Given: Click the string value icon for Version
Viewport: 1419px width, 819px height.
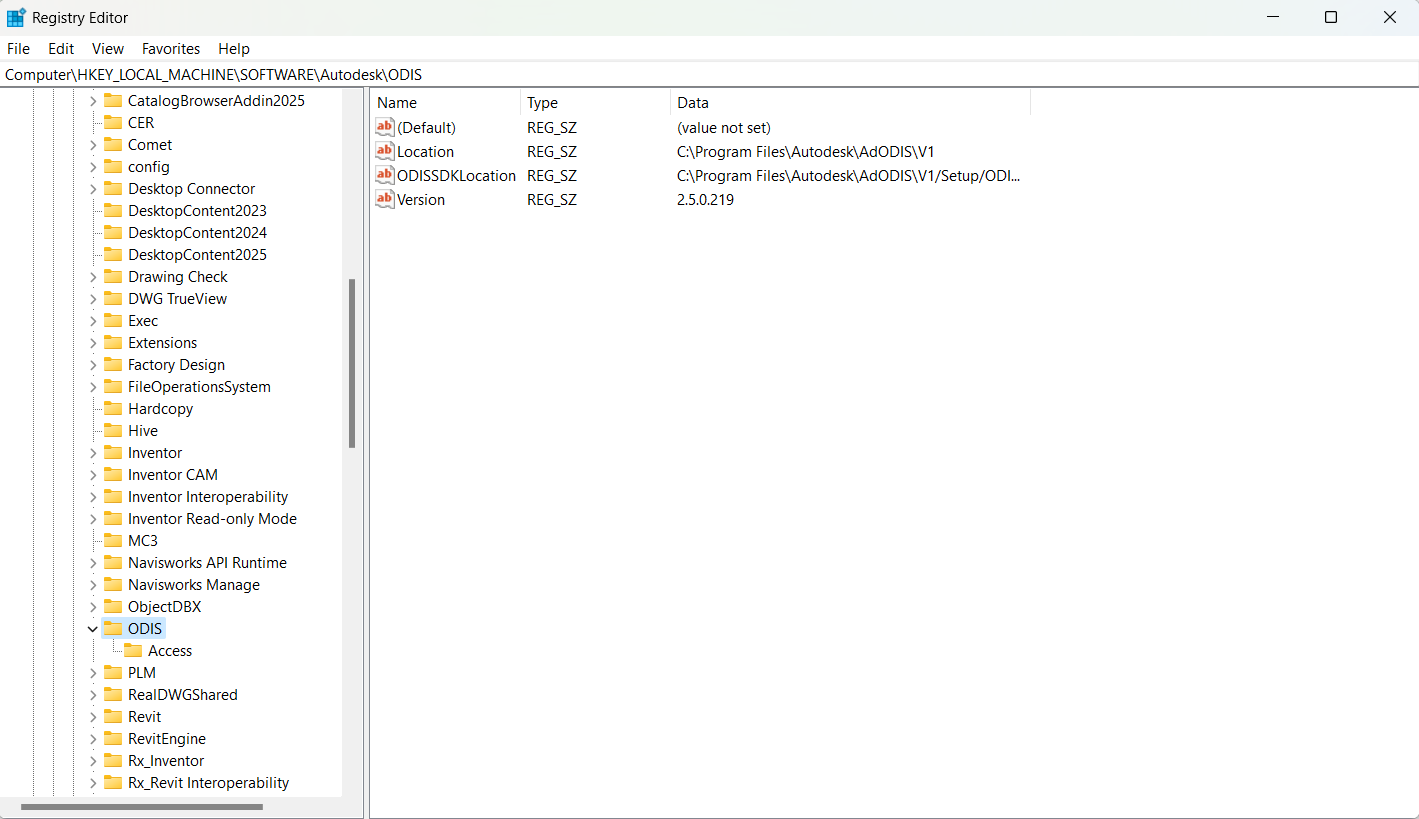Looking at the screenshot, I should pos(385,199).
